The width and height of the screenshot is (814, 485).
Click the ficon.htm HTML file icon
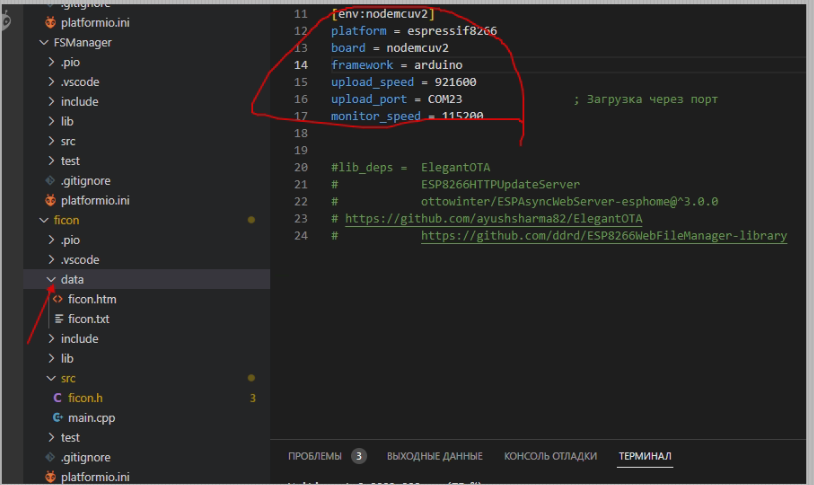point(58,299)
